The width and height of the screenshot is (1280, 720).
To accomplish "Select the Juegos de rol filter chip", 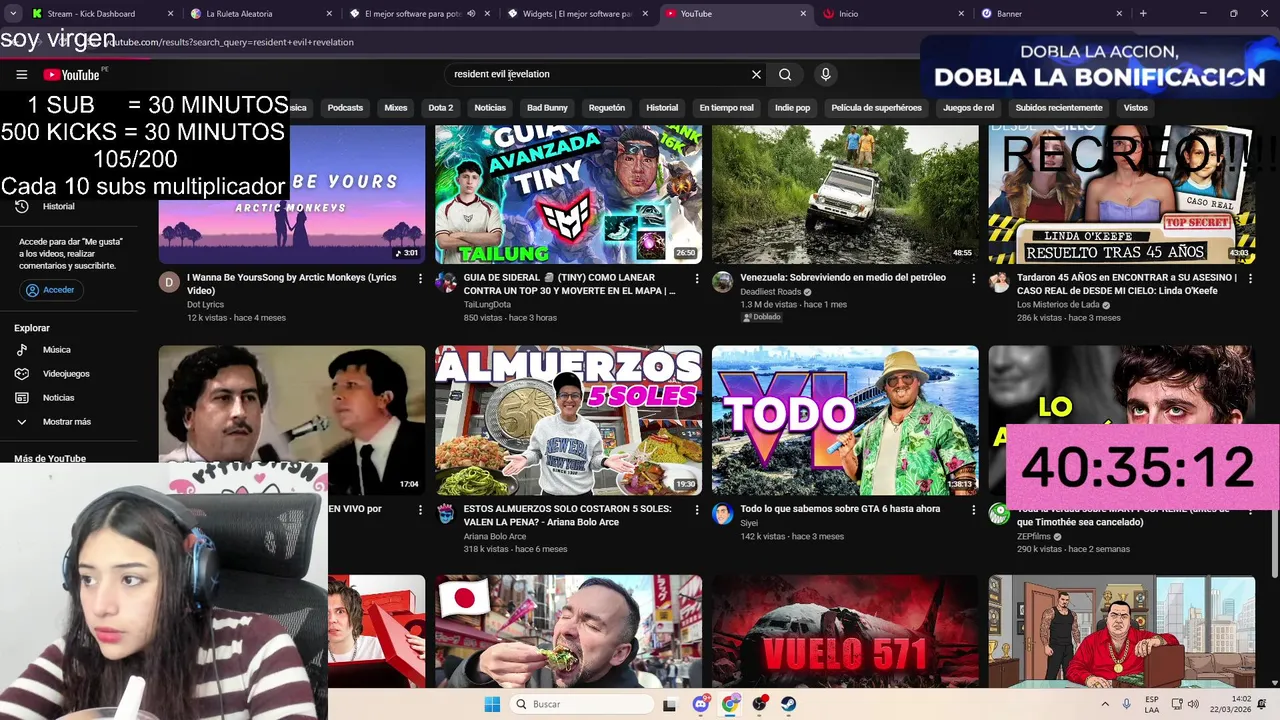I will pos(968,108).
